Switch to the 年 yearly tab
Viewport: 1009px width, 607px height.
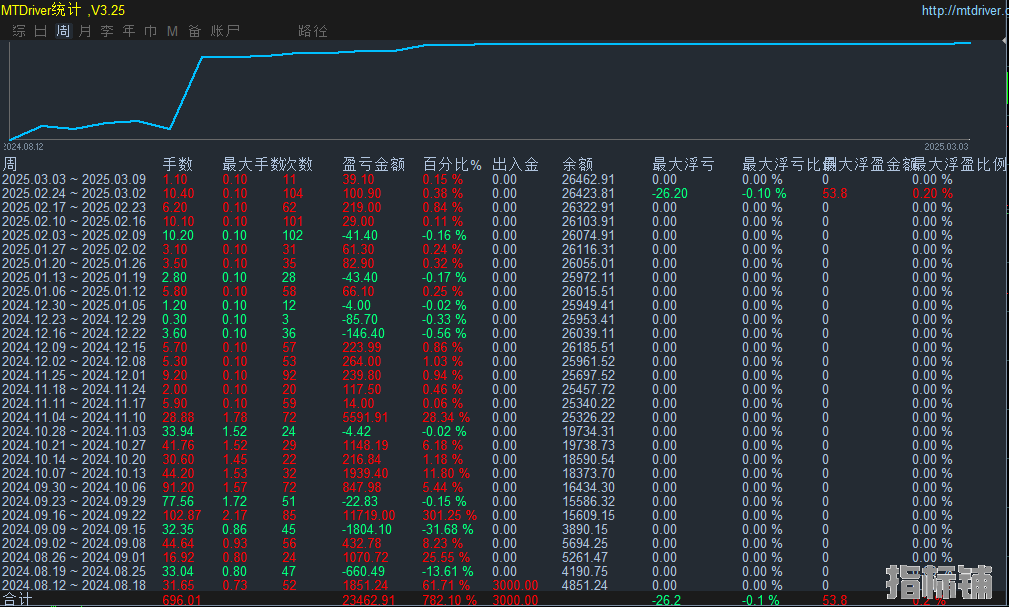coord(129,31)
